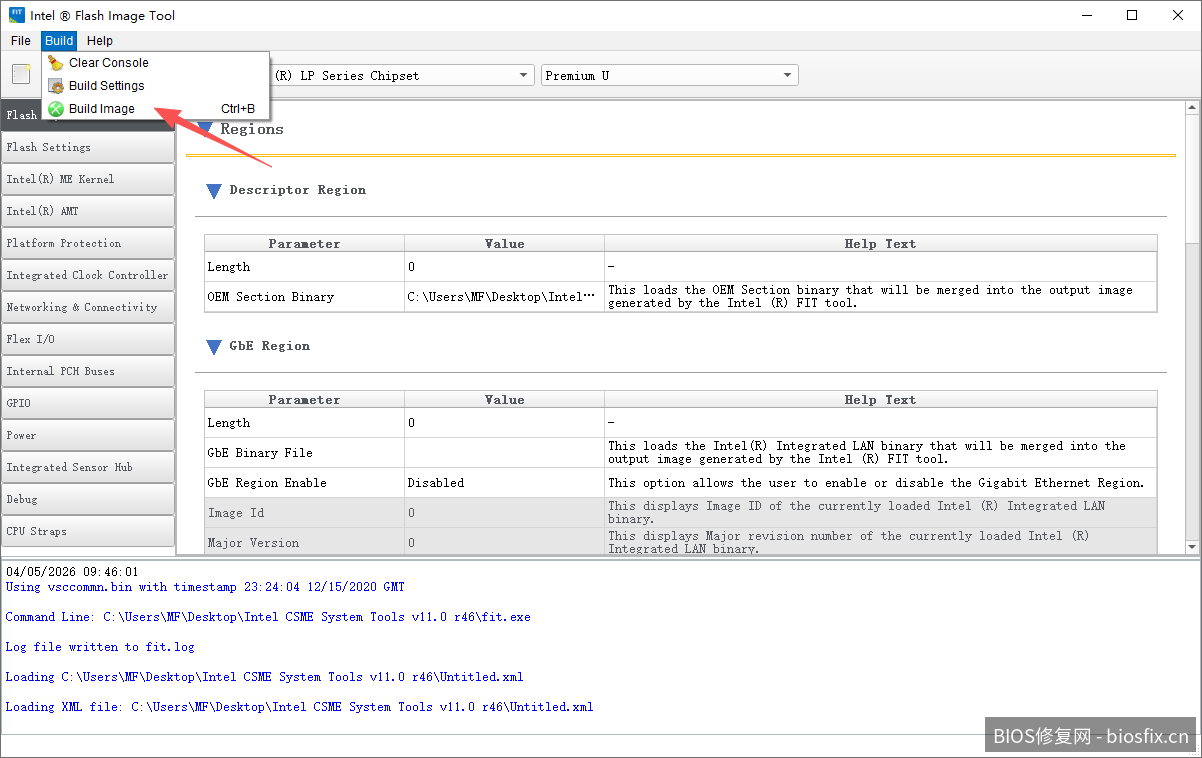Image resolution: width=1202 pixels, height=758 pixels.
Task: Open the Help menu
Action: pyautogui.click(x=100, y=41)
